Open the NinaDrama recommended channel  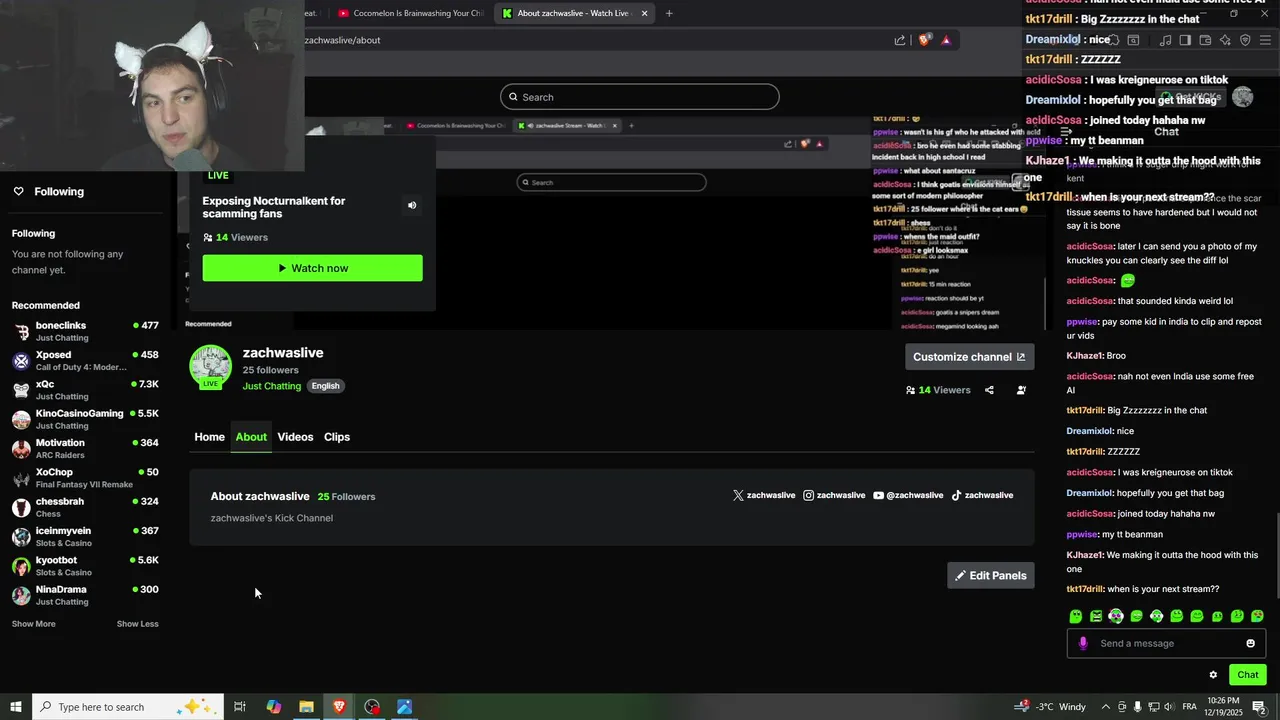85,595
